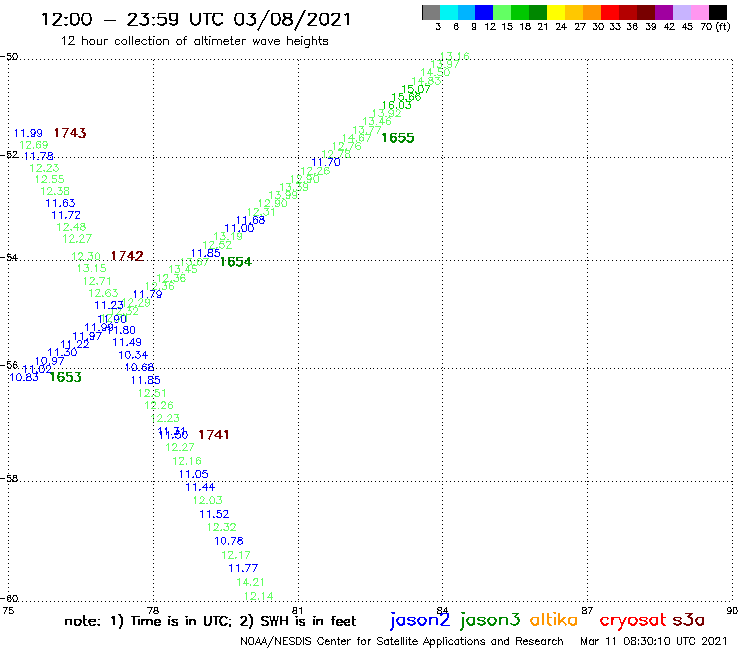Click the 11.00 wave height value
Image resolution: width=740 pixels, height=650 pixels.
(239, 228)
